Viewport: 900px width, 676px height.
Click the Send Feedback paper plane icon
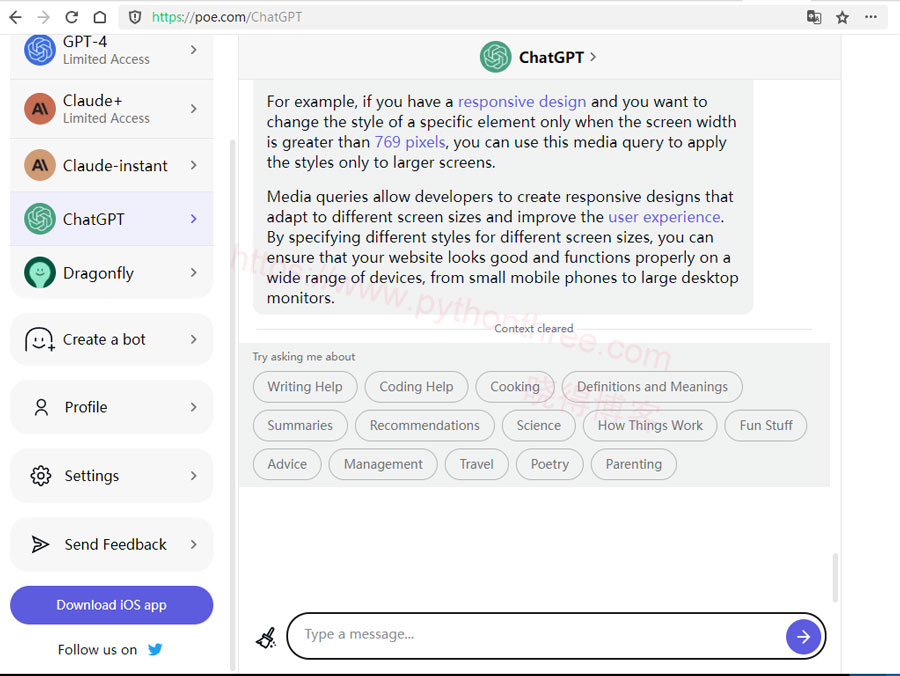(x=40, y=544)
